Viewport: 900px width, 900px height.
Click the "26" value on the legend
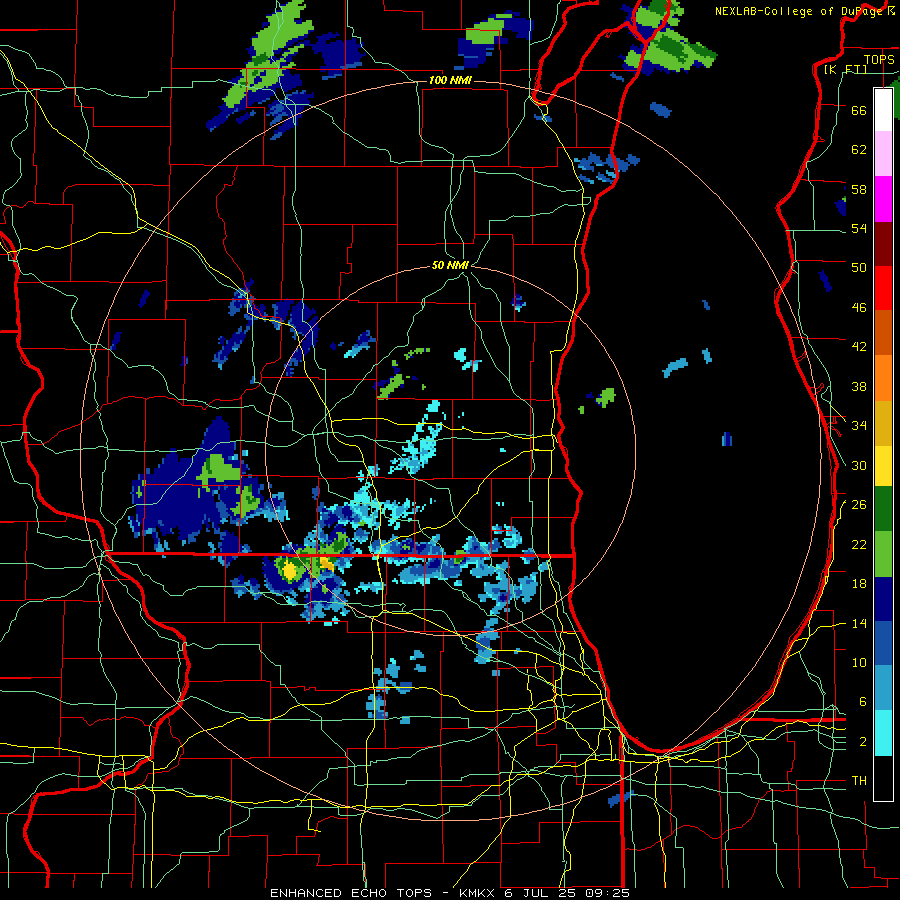(859, 505)
